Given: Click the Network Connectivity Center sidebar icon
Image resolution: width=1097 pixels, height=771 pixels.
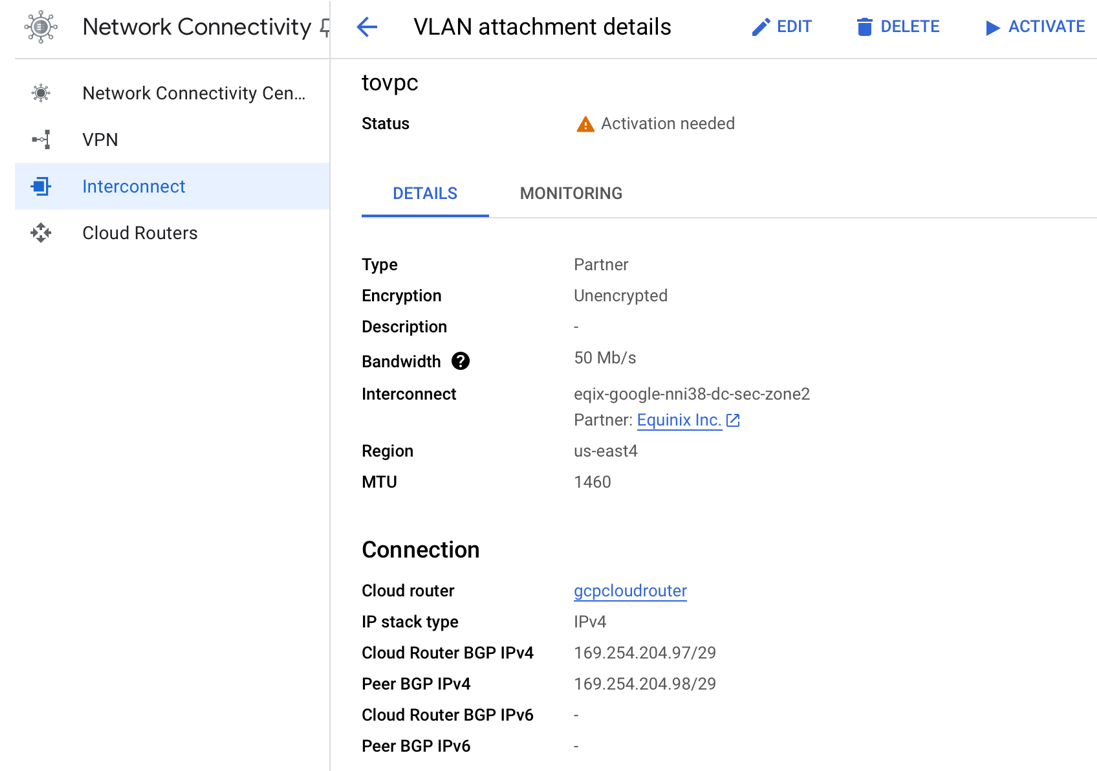Looking at the screenshot, I should (x=41, y=93).
